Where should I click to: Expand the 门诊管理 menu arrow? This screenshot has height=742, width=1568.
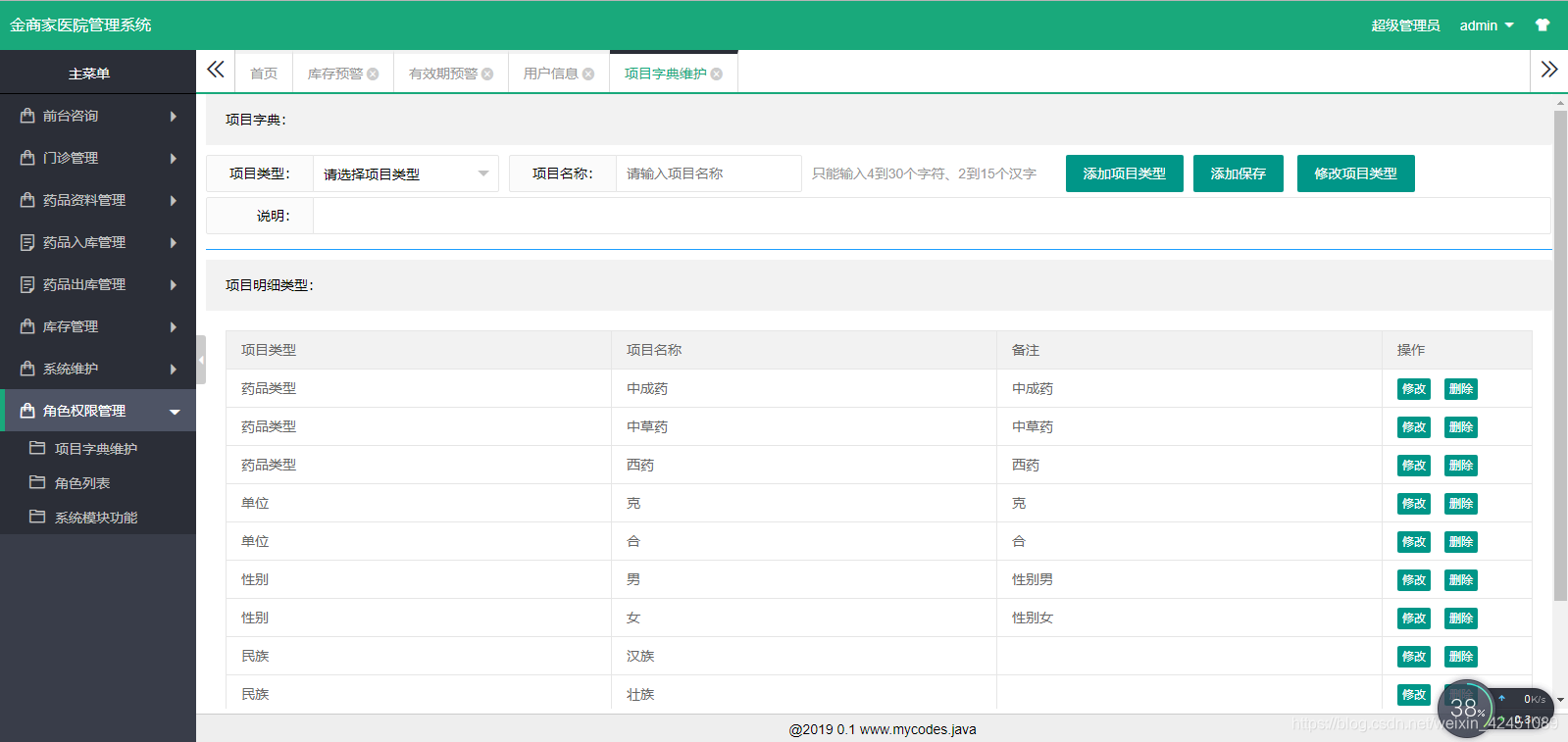[x=174, y=158]
